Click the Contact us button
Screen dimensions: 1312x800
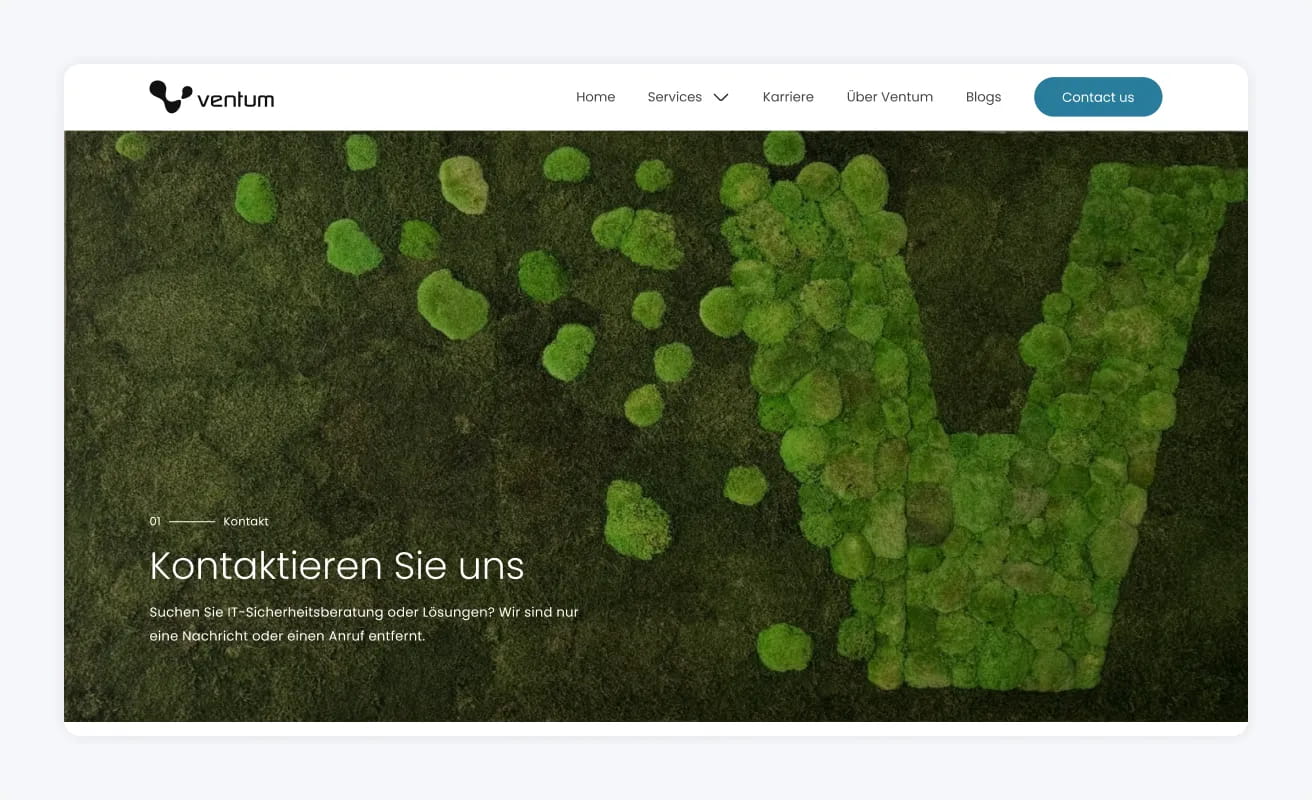(x=1098, y=96)
